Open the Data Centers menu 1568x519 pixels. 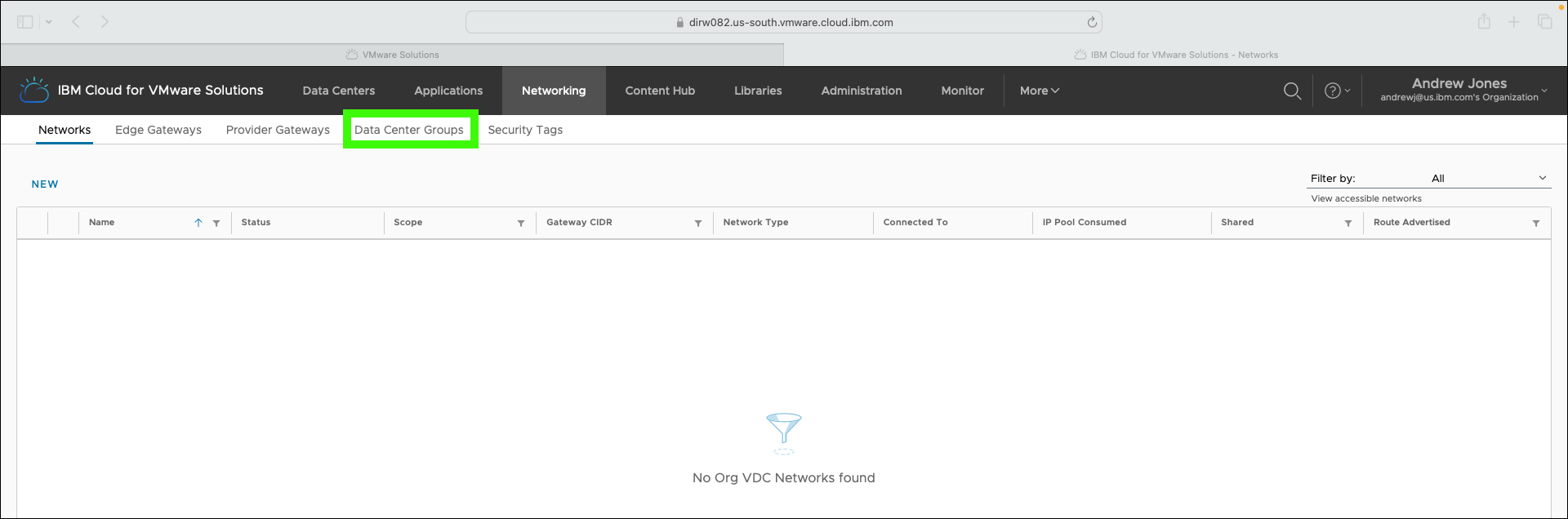[339, 91]
